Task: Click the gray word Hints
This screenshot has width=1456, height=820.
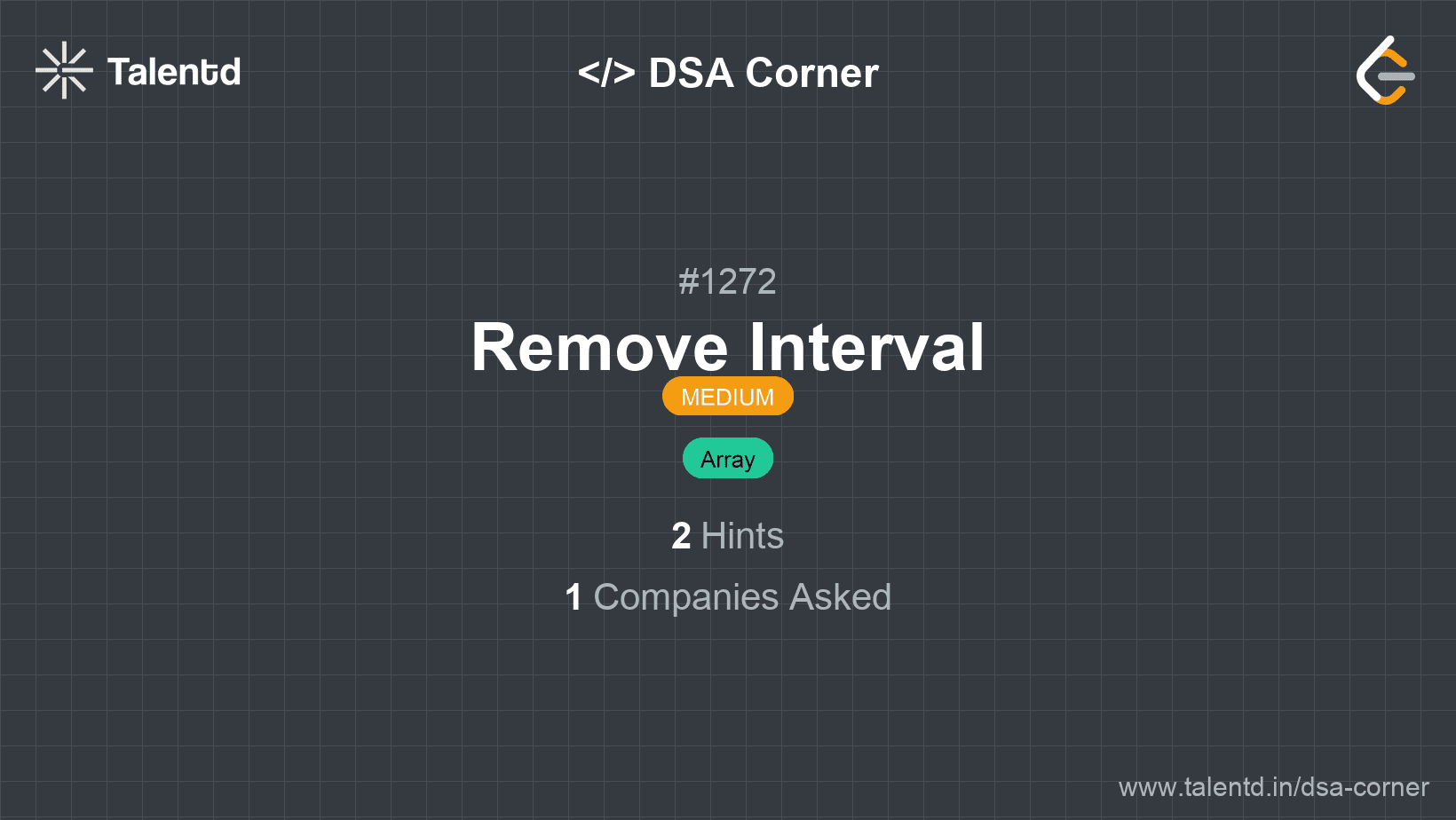Action: pyautogui.click(x=742, y=536)
